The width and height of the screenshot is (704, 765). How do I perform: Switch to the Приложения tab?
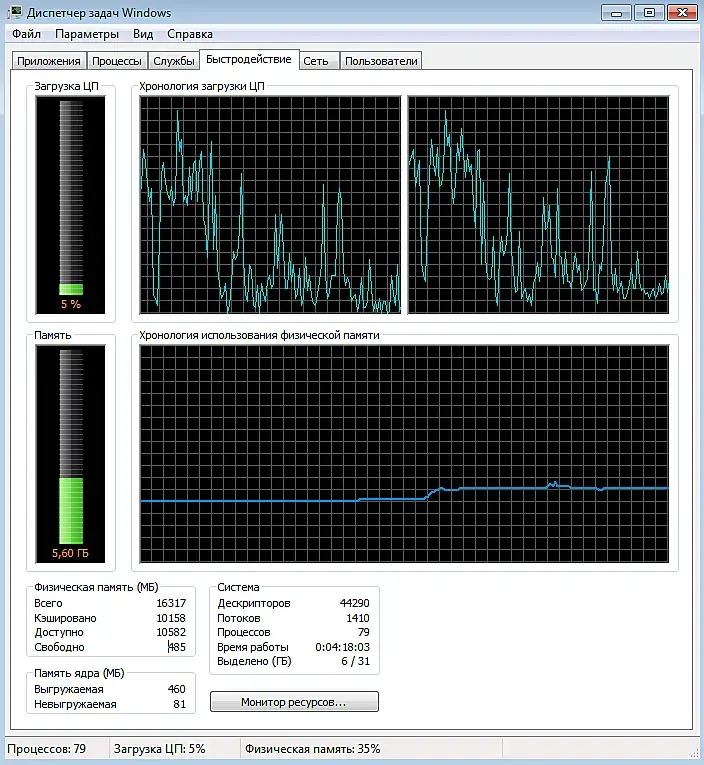click(49, 61)
